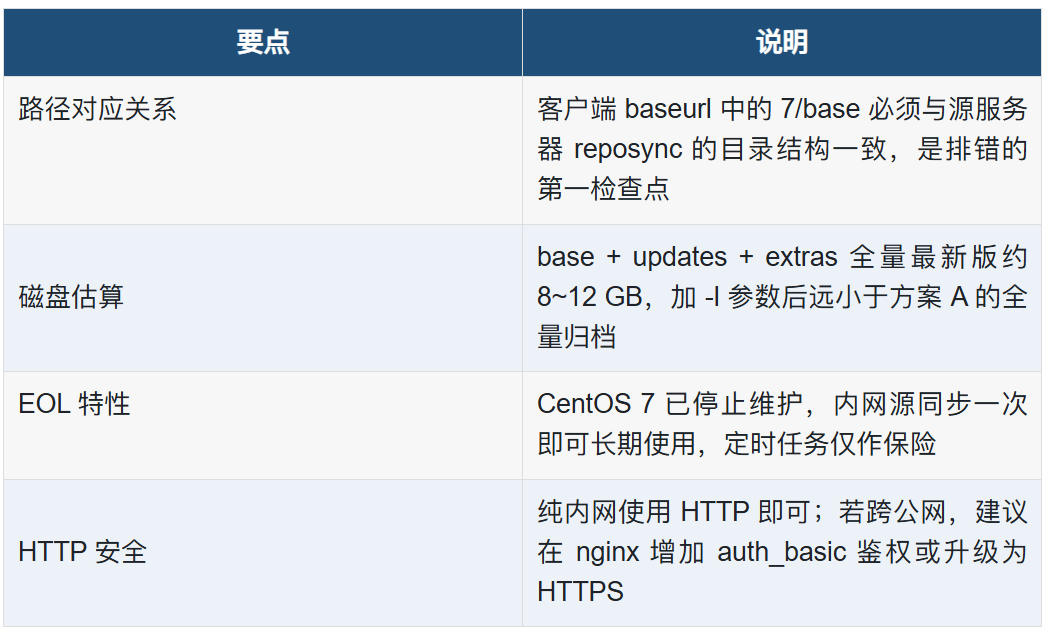Image resolution: width=1050 pixels, height=633 pixels.
Task: Click the word HTTPS in last row
Action: pos(580,592)
